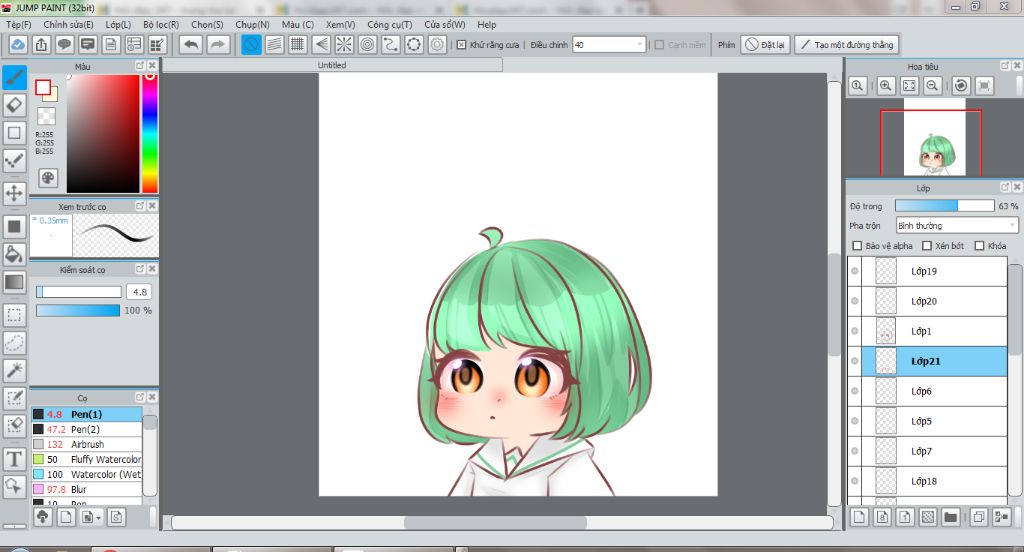Screen dimensions: 1024x552
Task: Toggle visibility of layer Lớp19
Action: coord(854,270)
